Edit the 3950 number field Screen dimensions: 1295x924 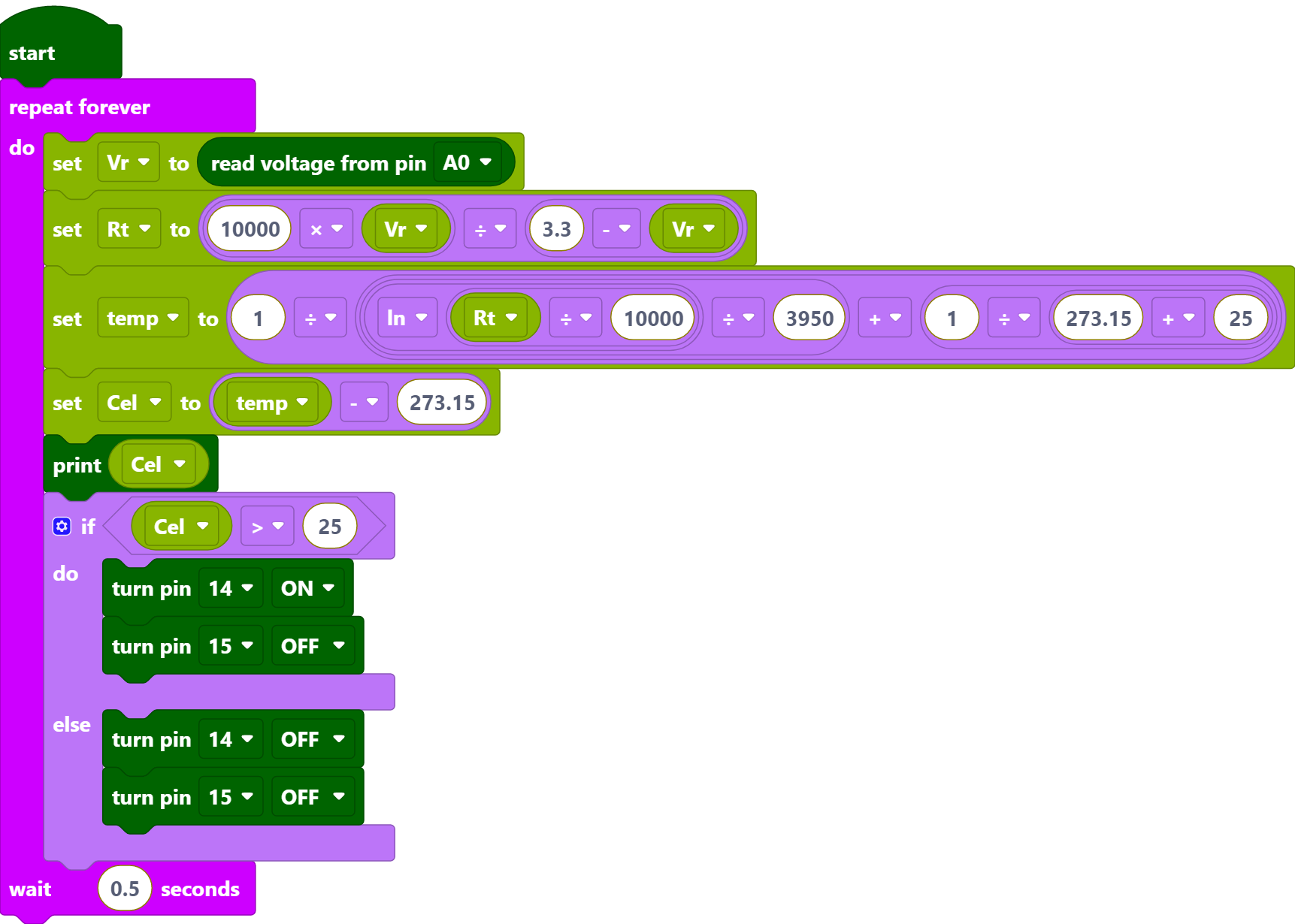pos(809,319)
